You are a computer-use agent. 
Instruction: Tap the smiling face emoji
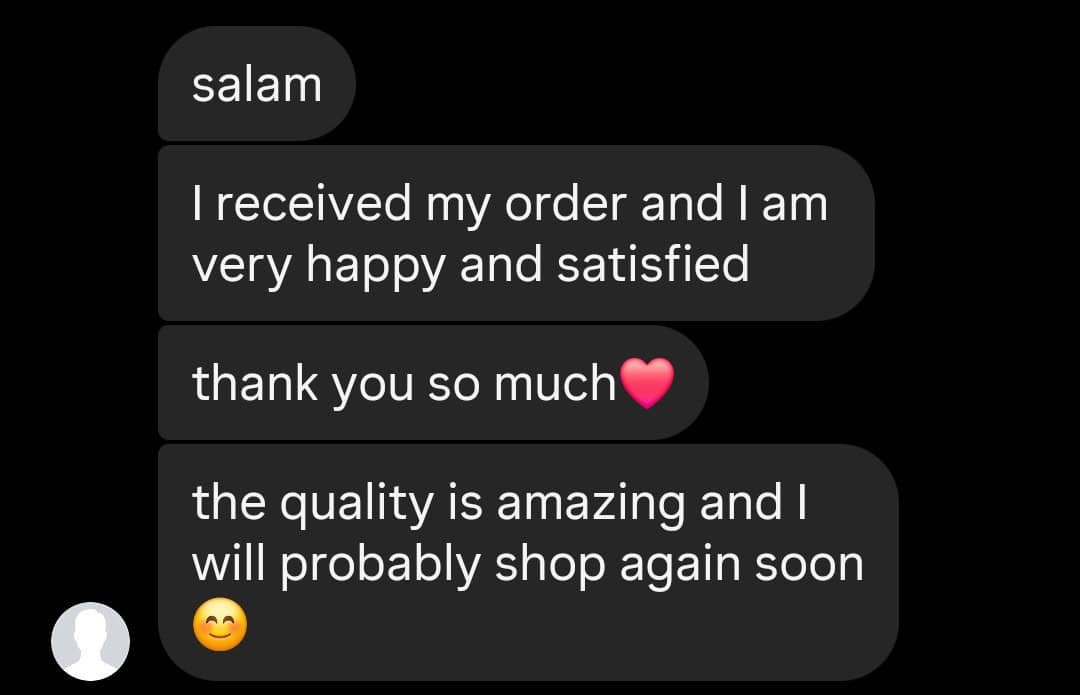point(220,625)
